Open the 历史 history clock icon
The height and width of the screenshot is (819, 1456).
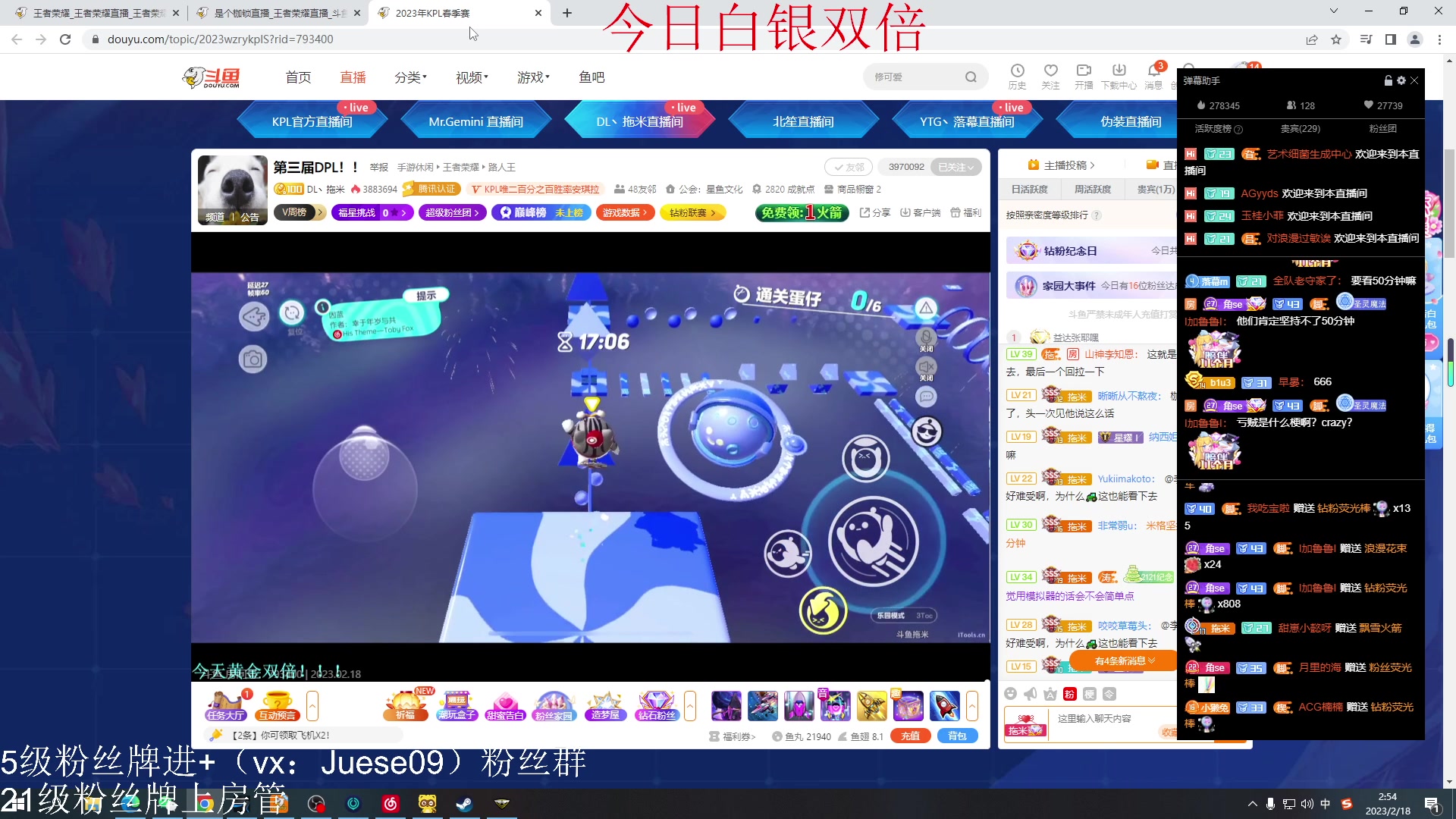pos(1017,76)
